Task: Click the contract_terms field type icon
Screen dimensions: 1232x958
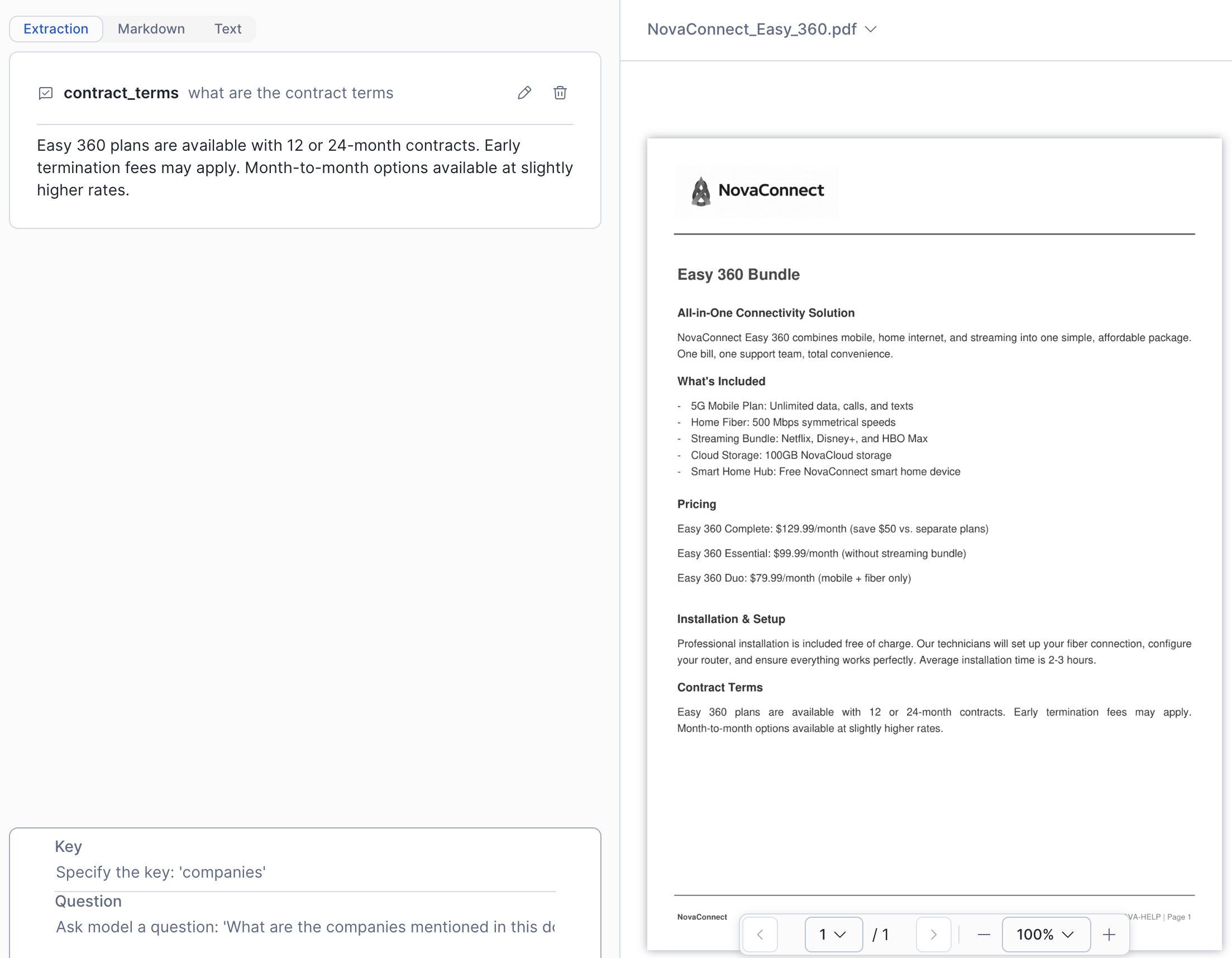Action: click(46, 93)
